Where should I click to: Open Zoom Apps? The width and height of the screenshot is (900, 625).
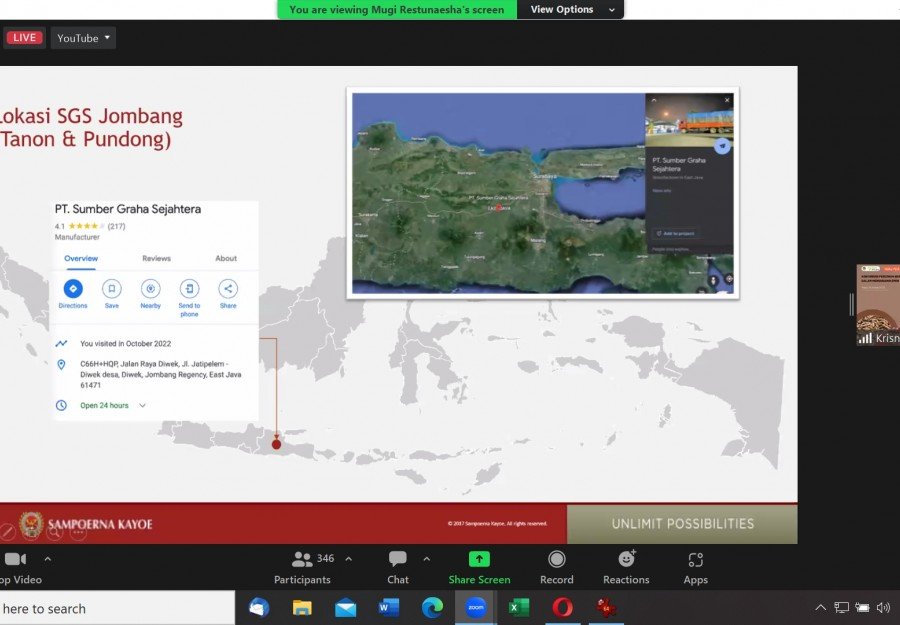[x=696, y=568]
